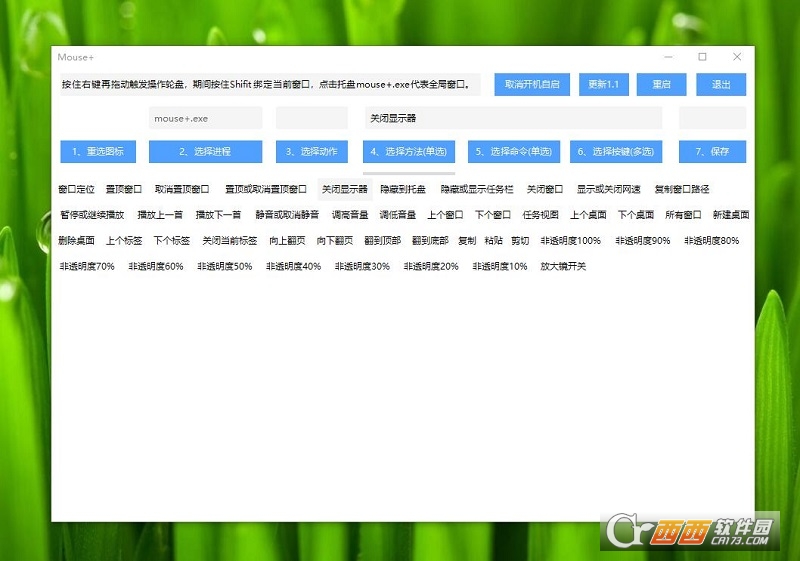Click the mouse+.exe process input field
The width and height of the screenshot is (800, 561).
[x=206, y=118]
